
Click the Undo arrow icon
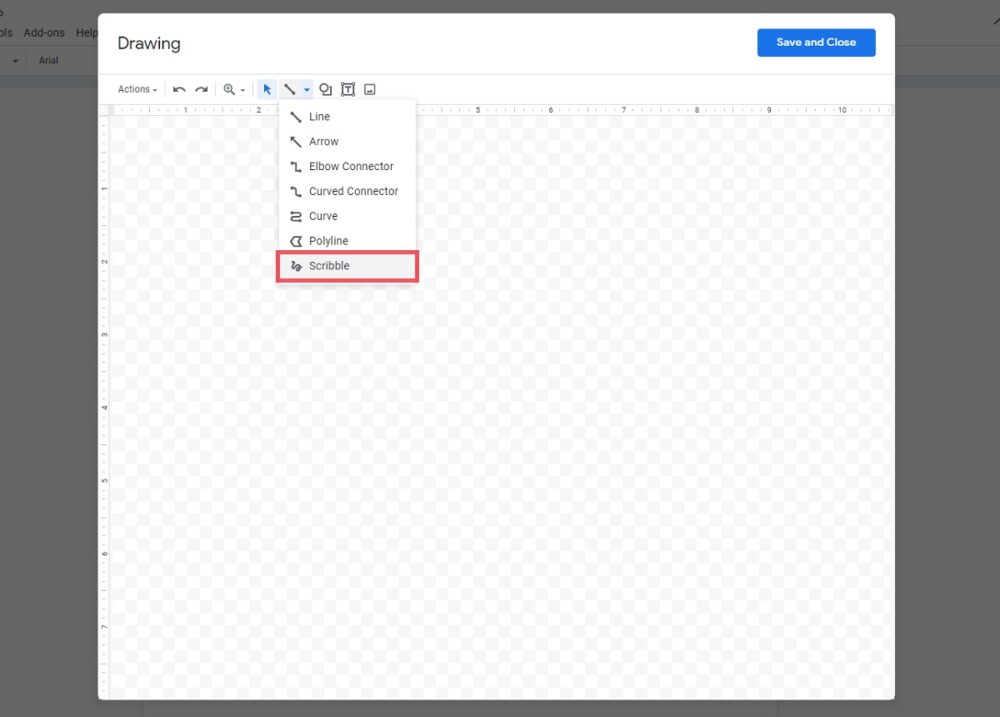pos(179,89)
